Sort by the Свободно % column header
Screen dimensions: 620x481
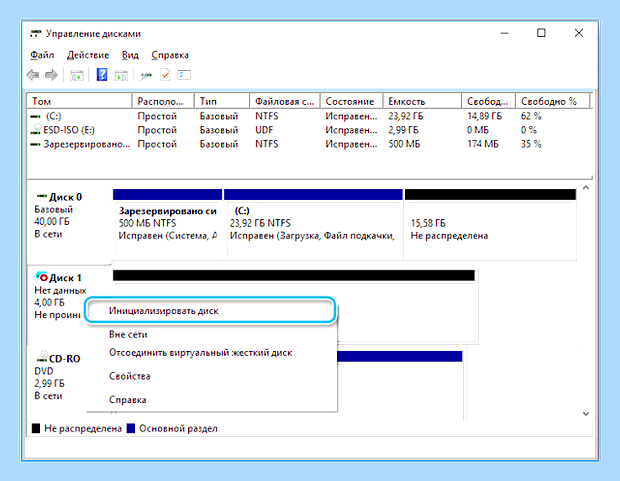click(x=552, y=101)
